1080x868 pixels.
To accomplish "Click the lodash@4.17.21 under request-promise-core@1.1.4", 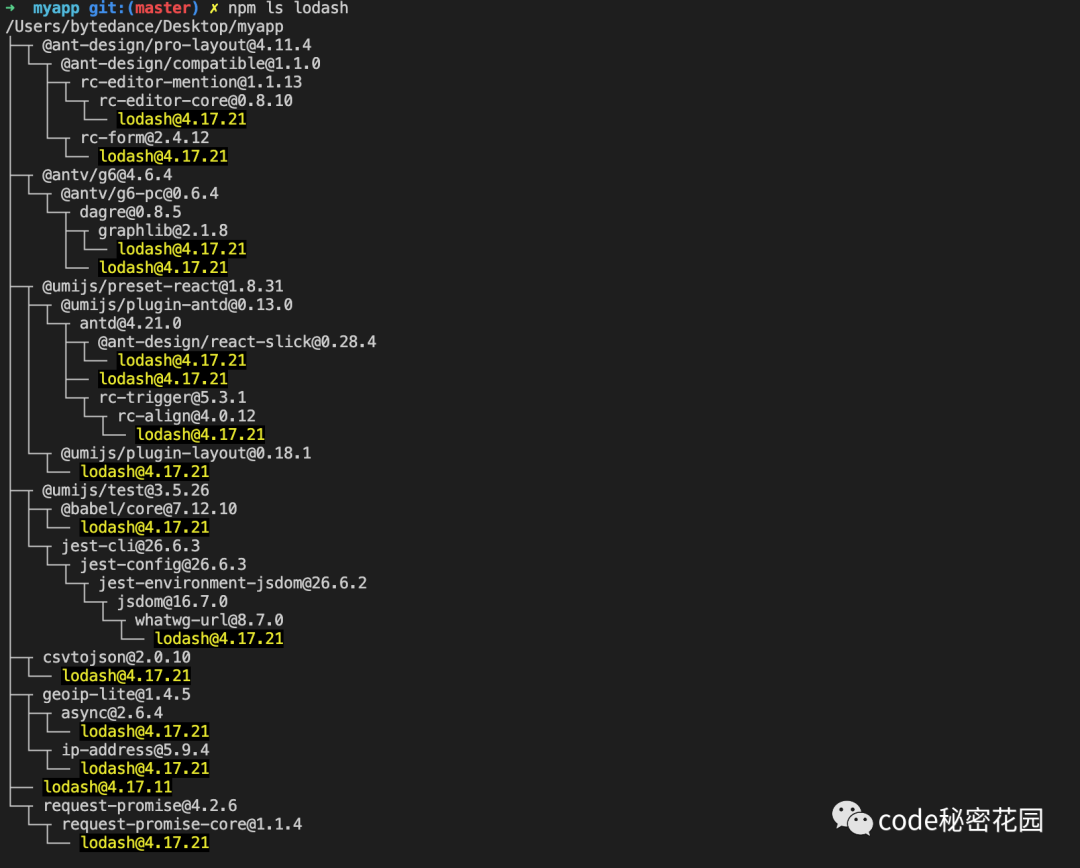I will [x=145, y=843].
